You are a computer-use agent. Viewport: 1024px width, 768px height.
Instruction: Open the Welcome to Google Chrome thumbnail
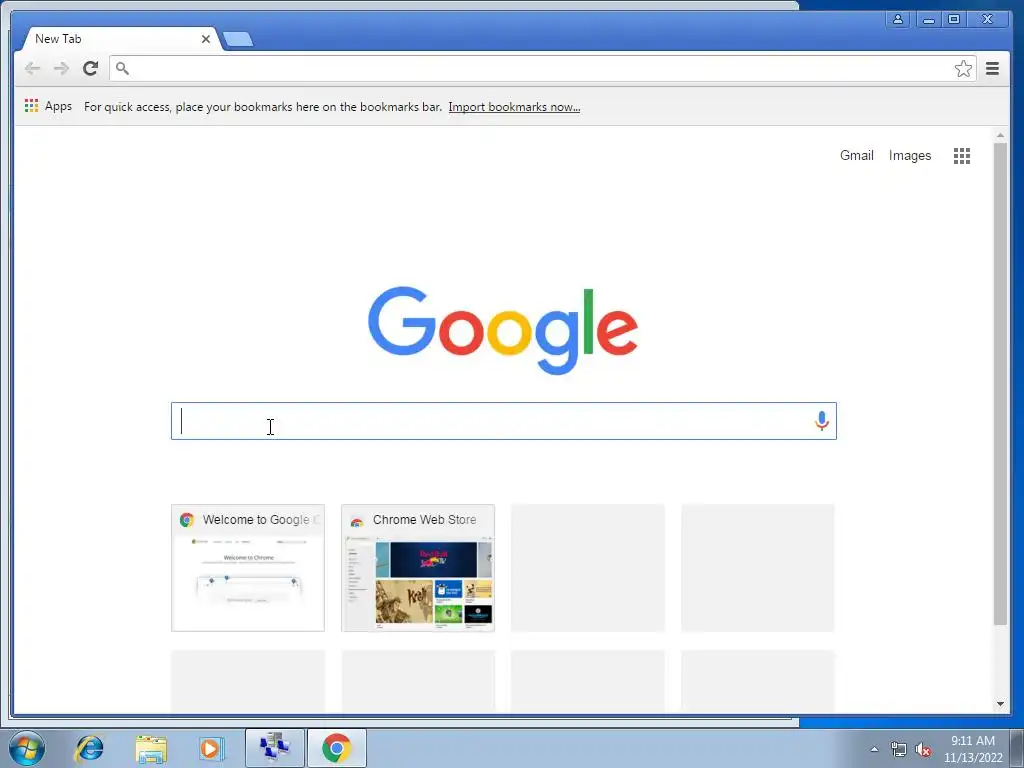(248, 568)
